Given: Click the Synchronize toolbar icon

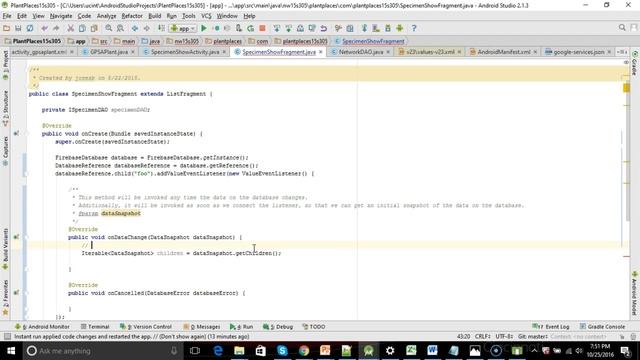Looking at the screenshot, I should click(x=30, y=28).
